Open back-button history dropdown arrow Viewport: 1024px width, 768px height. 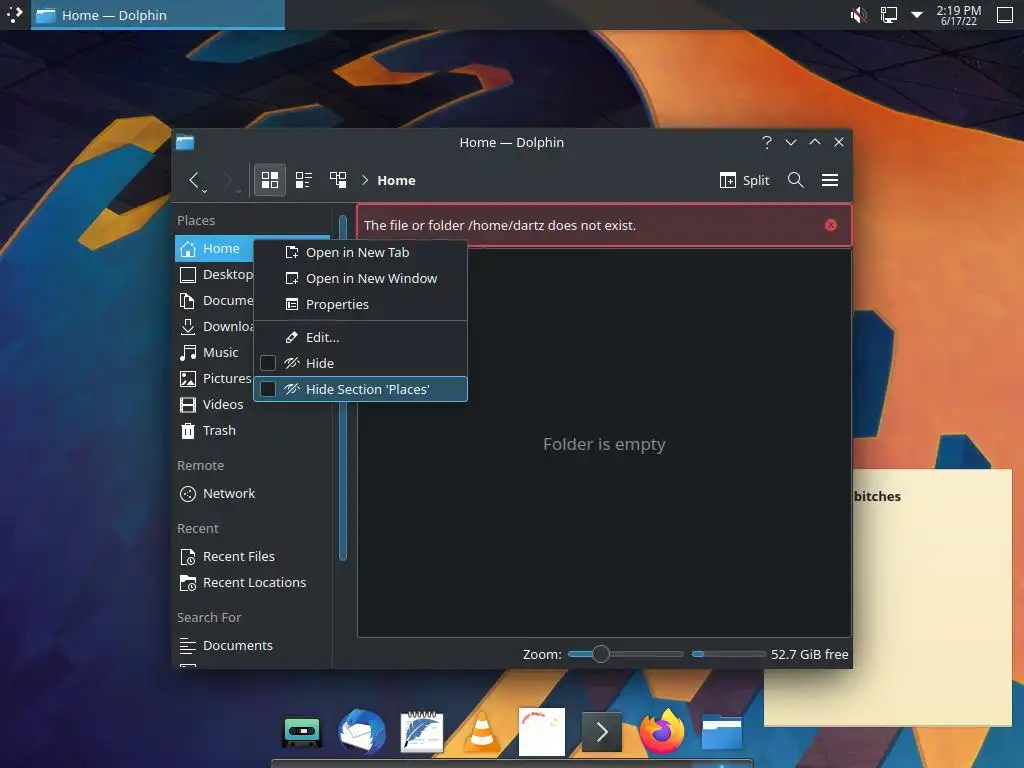coord(204,191)
